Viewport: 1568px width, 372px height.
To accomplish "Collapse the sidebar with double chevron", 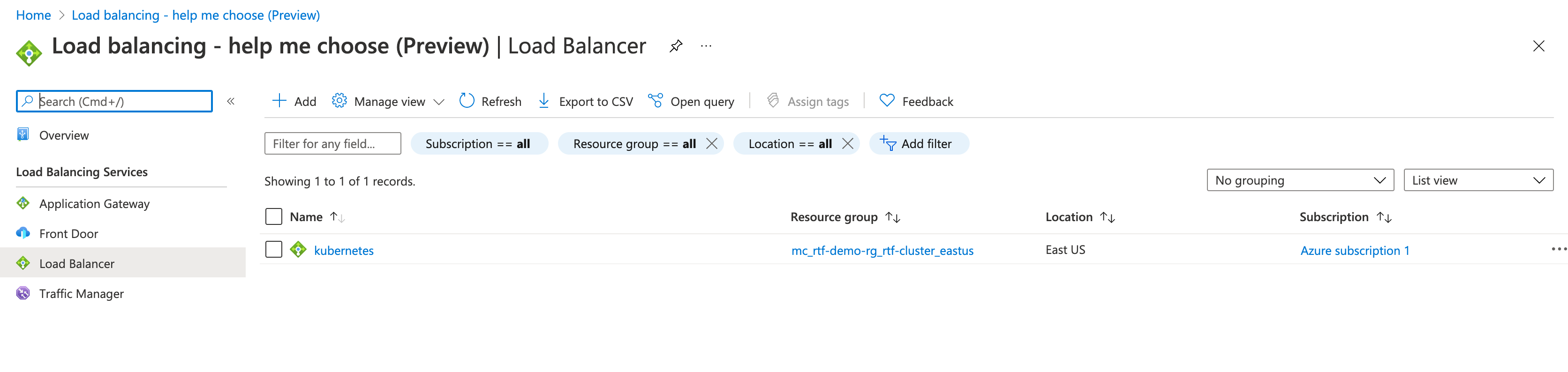I will pos(231,102).
